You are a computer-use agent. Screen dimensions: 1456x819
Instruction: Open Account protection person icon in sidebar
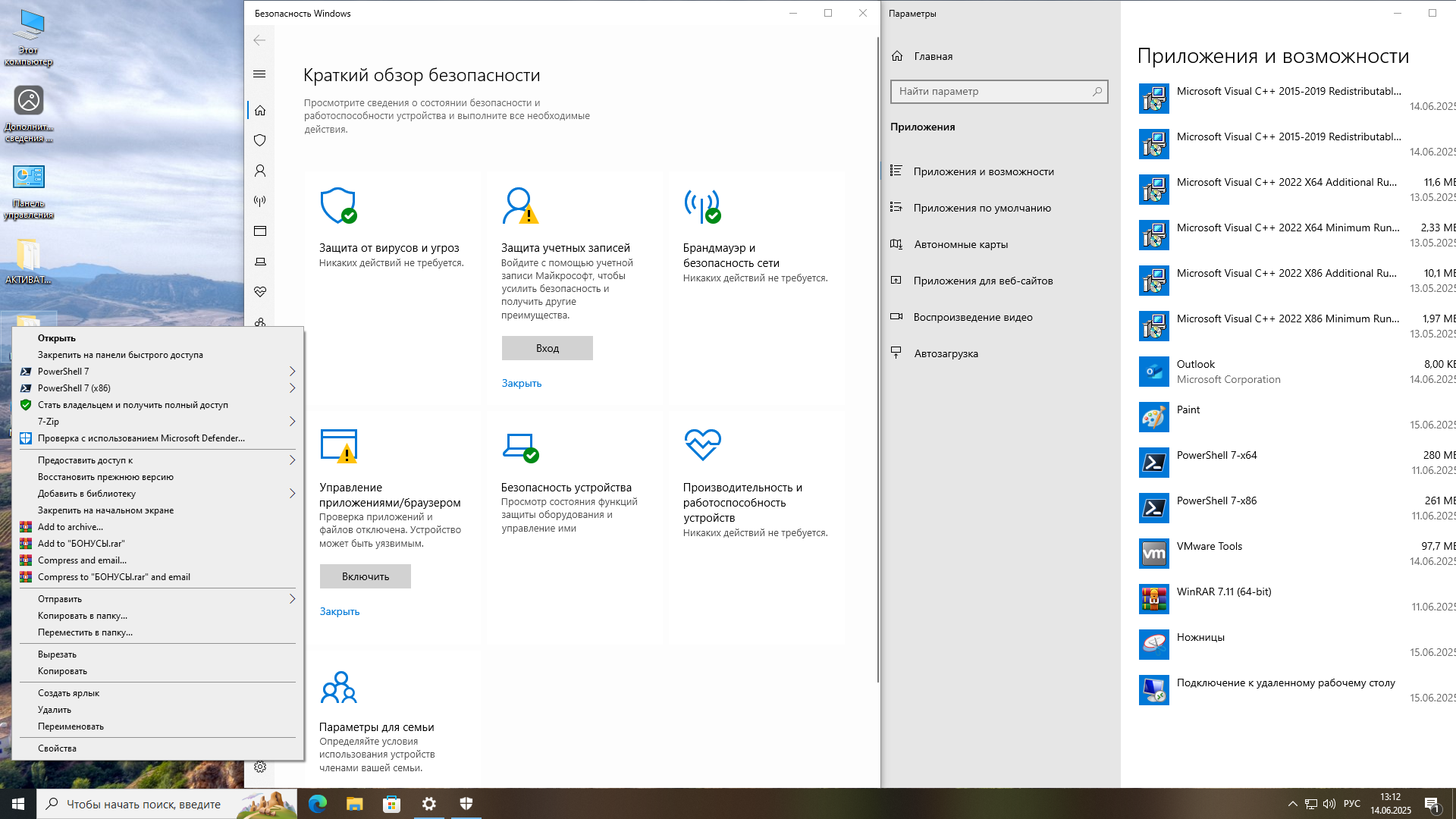(260, 171)
